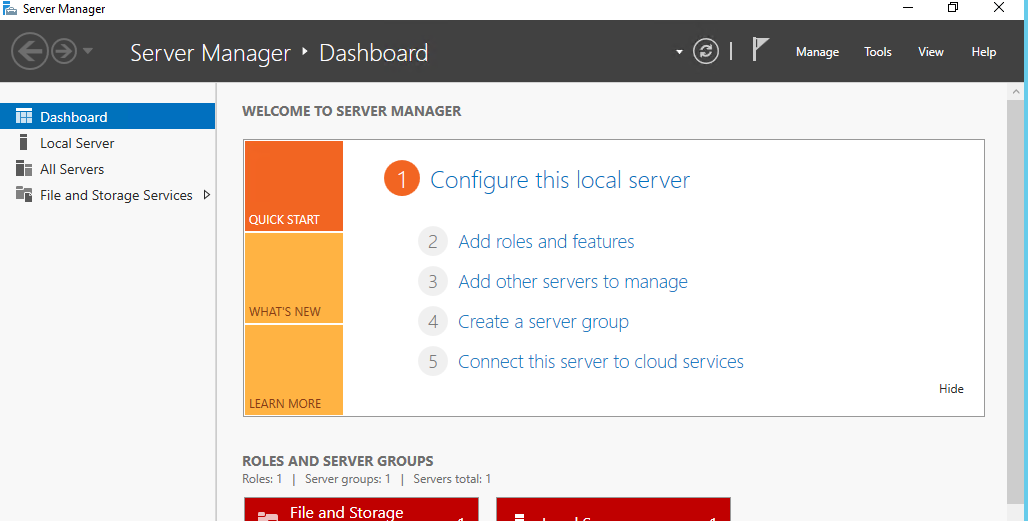This screenshot has height=521, width=1028.
Task: Open the navigation history dropdown arrow
Action: click(88, 51)
